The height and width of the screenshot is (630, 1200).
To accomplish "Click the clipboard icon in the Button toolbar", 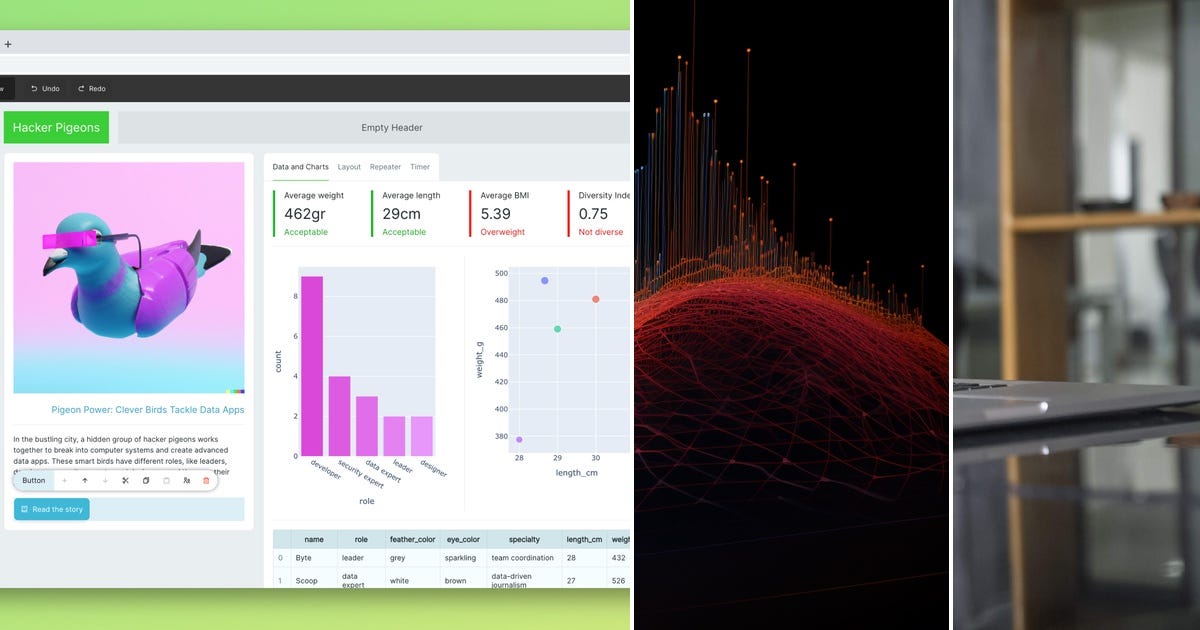I will [x=166, y=480].
